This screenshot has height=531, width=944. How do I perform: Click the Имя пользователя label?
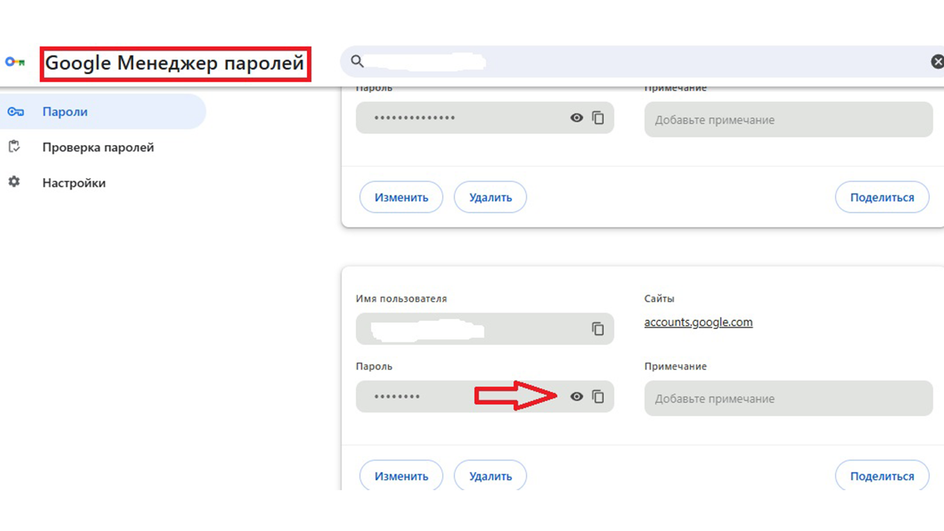(x=401, y=298)
